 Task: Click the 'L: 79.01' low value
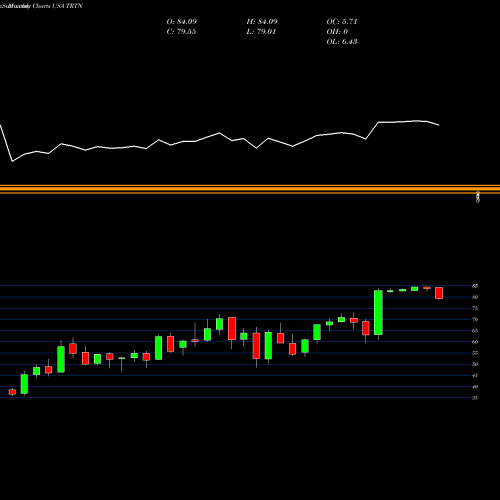(x=261, y=32)
